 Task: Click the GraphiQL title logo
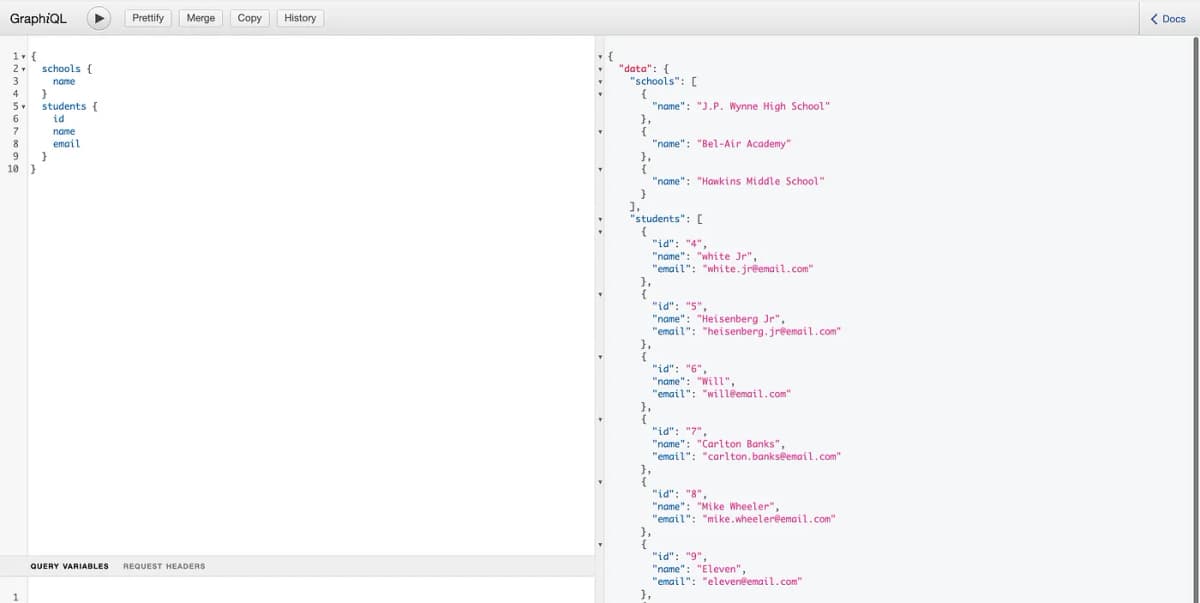tap(38, 18)
